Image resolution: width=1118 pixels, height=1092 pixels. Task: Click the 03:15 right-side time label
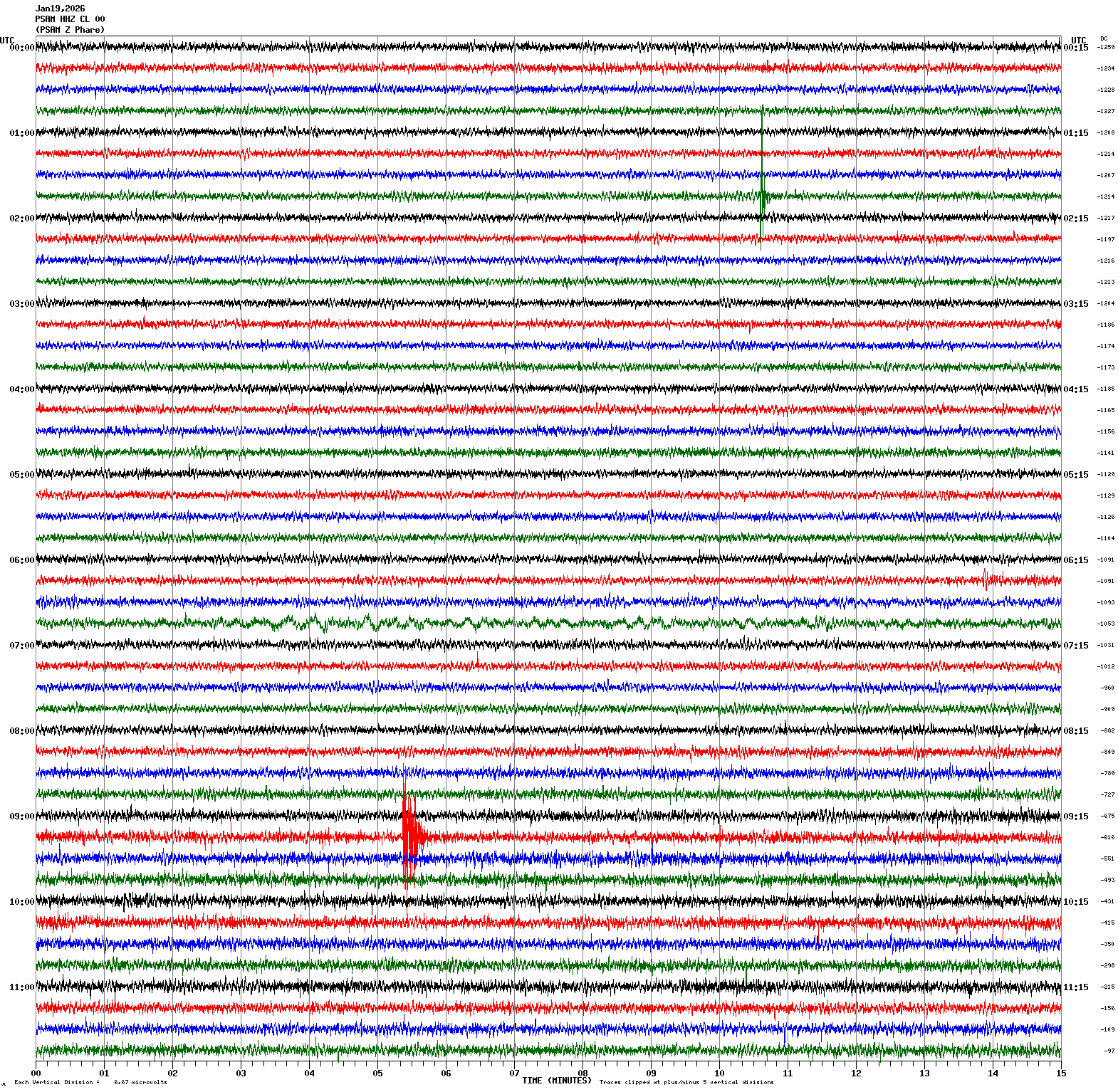coord(1075,304)
